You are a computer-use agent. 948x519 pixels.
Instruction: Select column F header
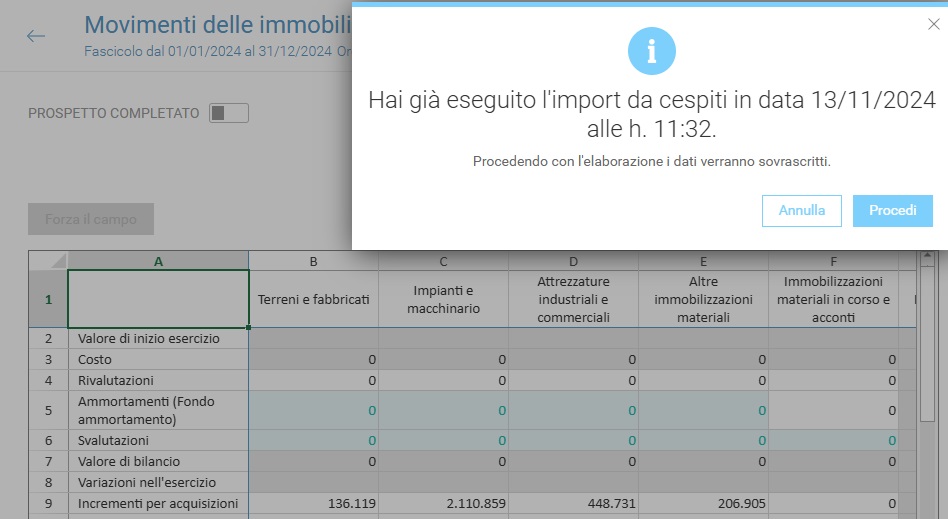coord(833,261)
